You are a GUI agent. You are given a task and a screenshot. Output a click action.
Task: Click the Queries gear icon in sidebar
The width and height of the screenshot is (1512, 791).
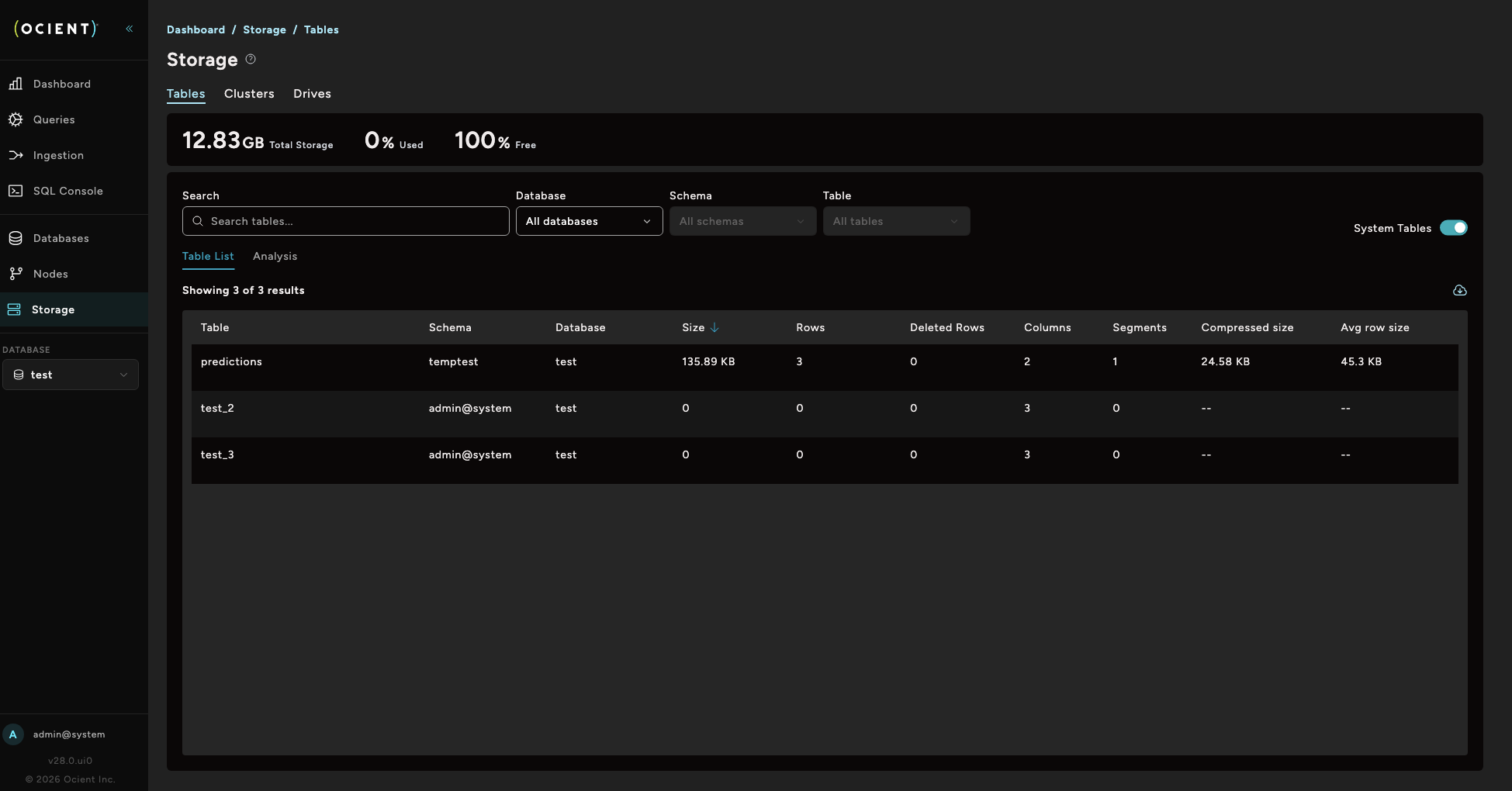tap(16, 119)
